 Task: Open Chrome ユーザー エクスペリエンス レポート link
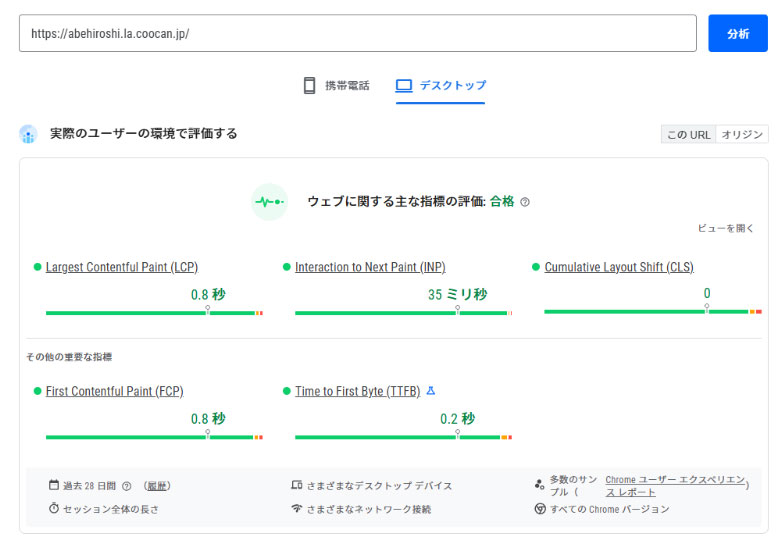click(x=674, y=486)
